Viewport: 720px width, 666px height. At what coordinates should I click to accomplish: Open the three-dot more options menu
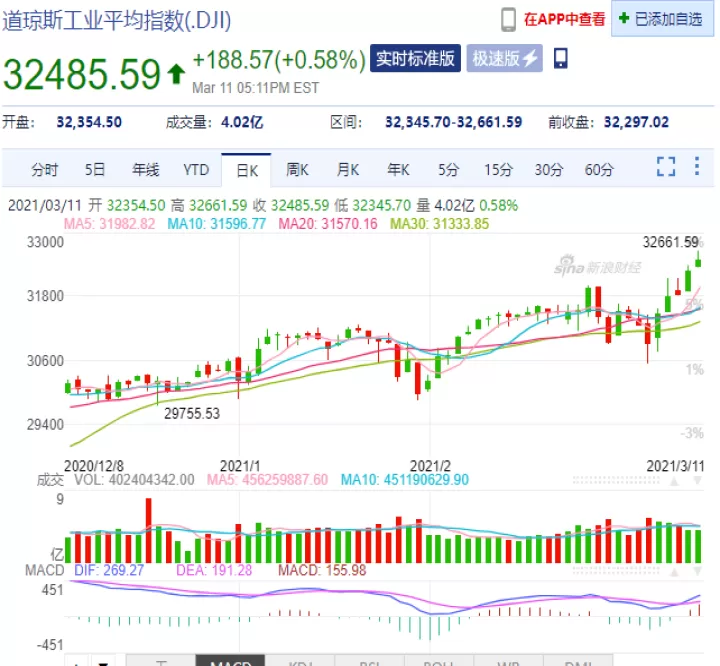pyautogui.click(x=697, y=166)
